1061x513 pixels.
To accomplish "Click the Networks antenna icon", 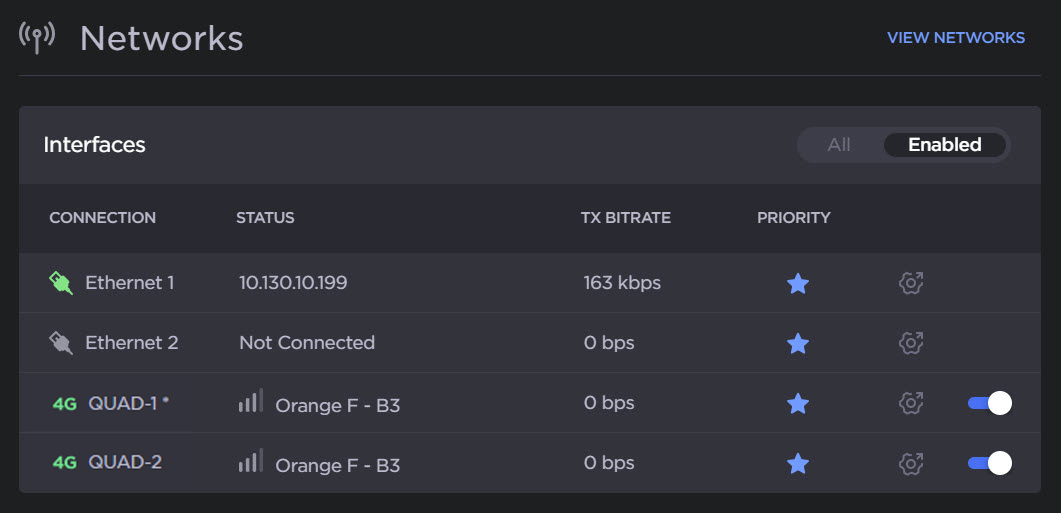I will (x=37, y=37).
